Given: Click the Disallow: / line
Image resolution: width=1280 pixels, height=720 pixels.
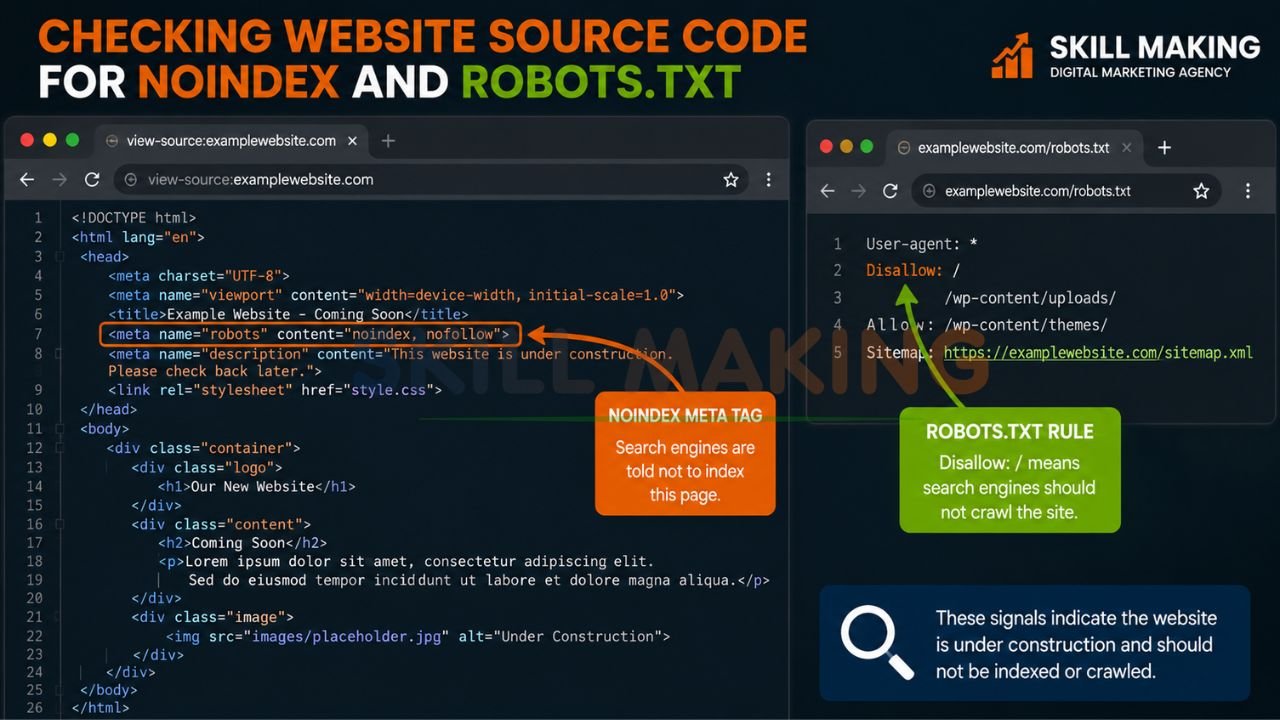Looking at the screenshot, I should click(913, 271).
